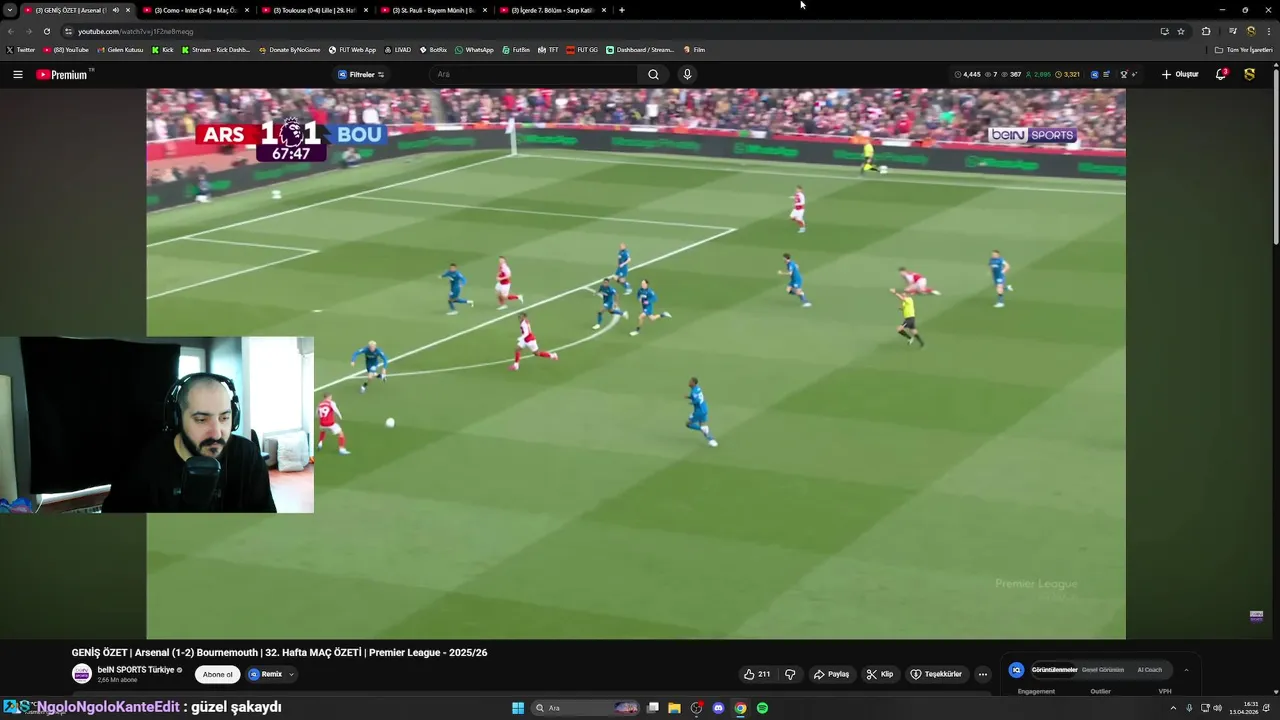Open the YouTube hamburger guide menu
Image resolution: width=1280 pixels, height=720 pixels.
click(17, 74)
